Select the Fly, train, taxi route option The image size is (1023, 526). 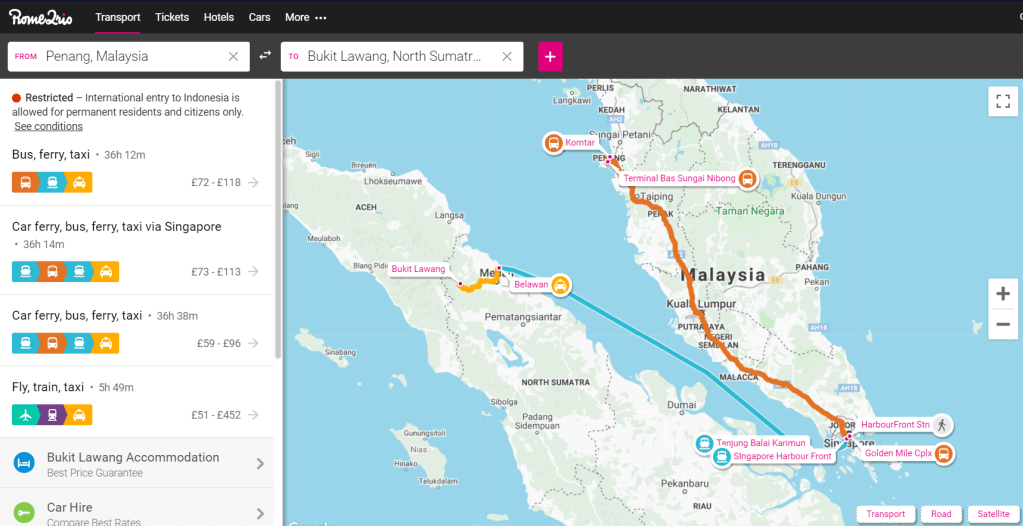coord(136,401)
